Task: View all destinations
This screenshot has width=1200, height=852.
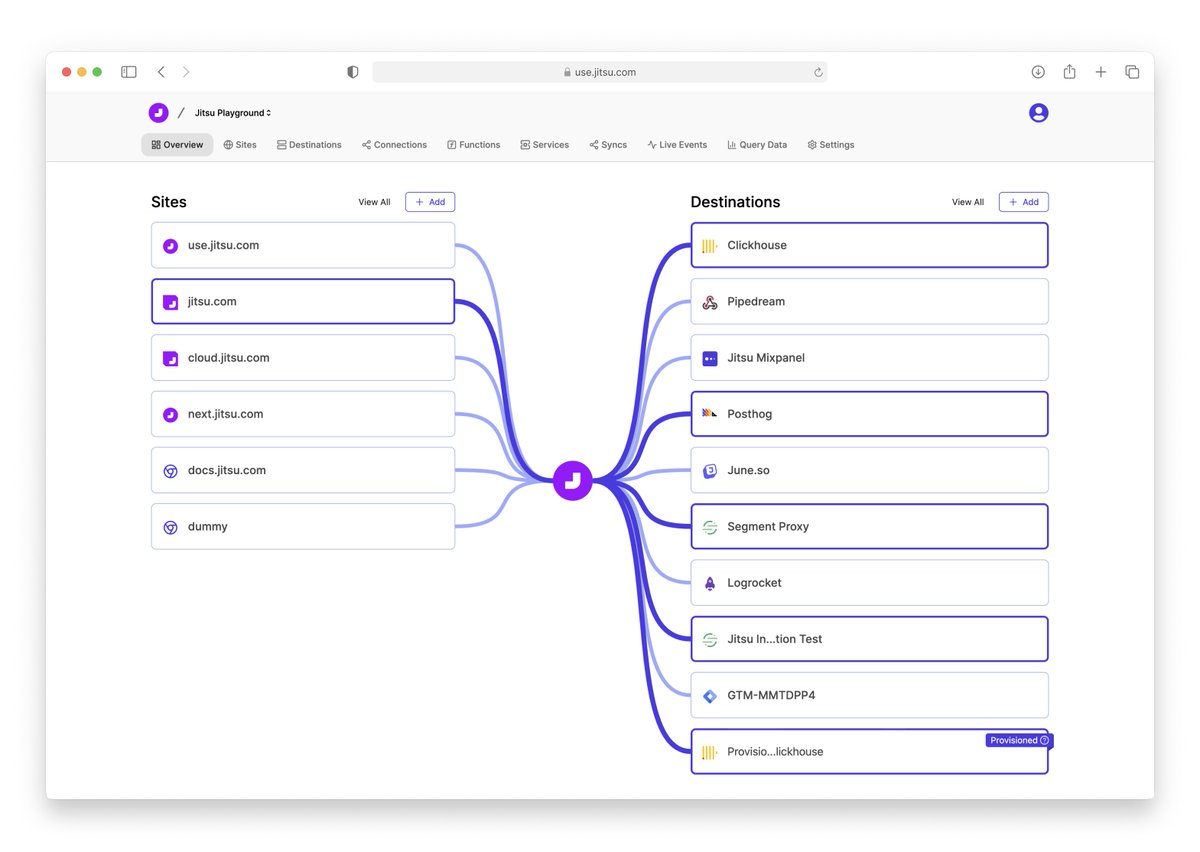Action: click(968, 202)
